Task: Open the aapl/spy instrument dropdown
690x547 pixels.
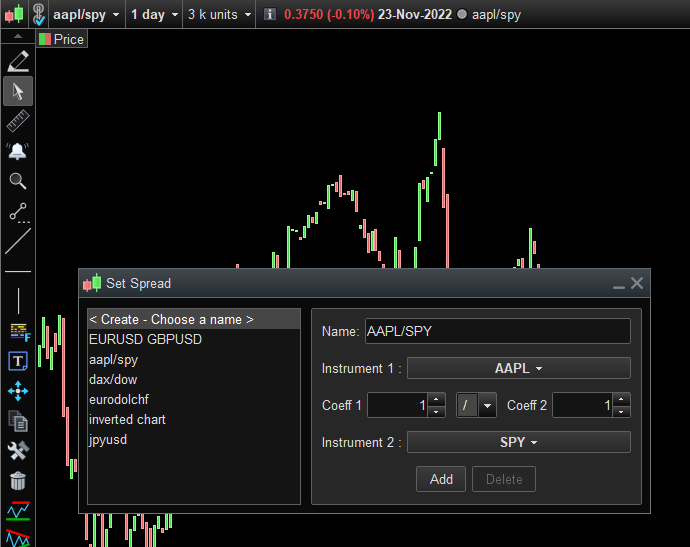Action: (86, 15)
